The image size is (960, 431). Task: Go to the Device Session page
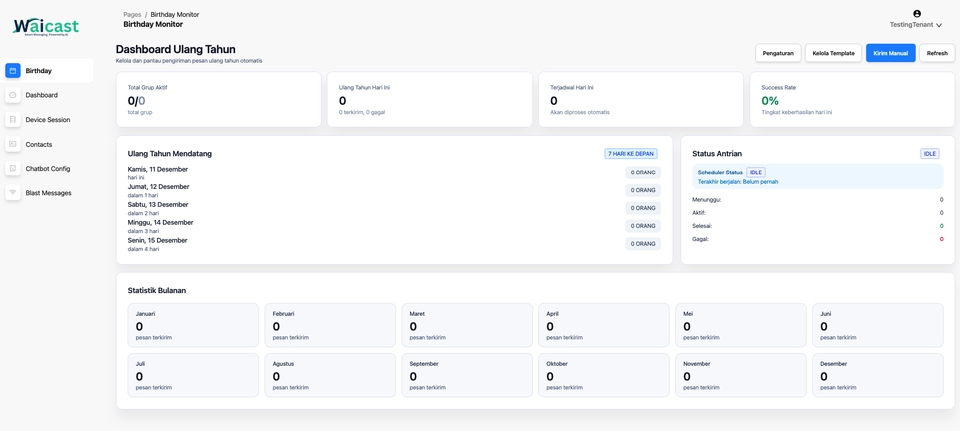click(48, 120)
